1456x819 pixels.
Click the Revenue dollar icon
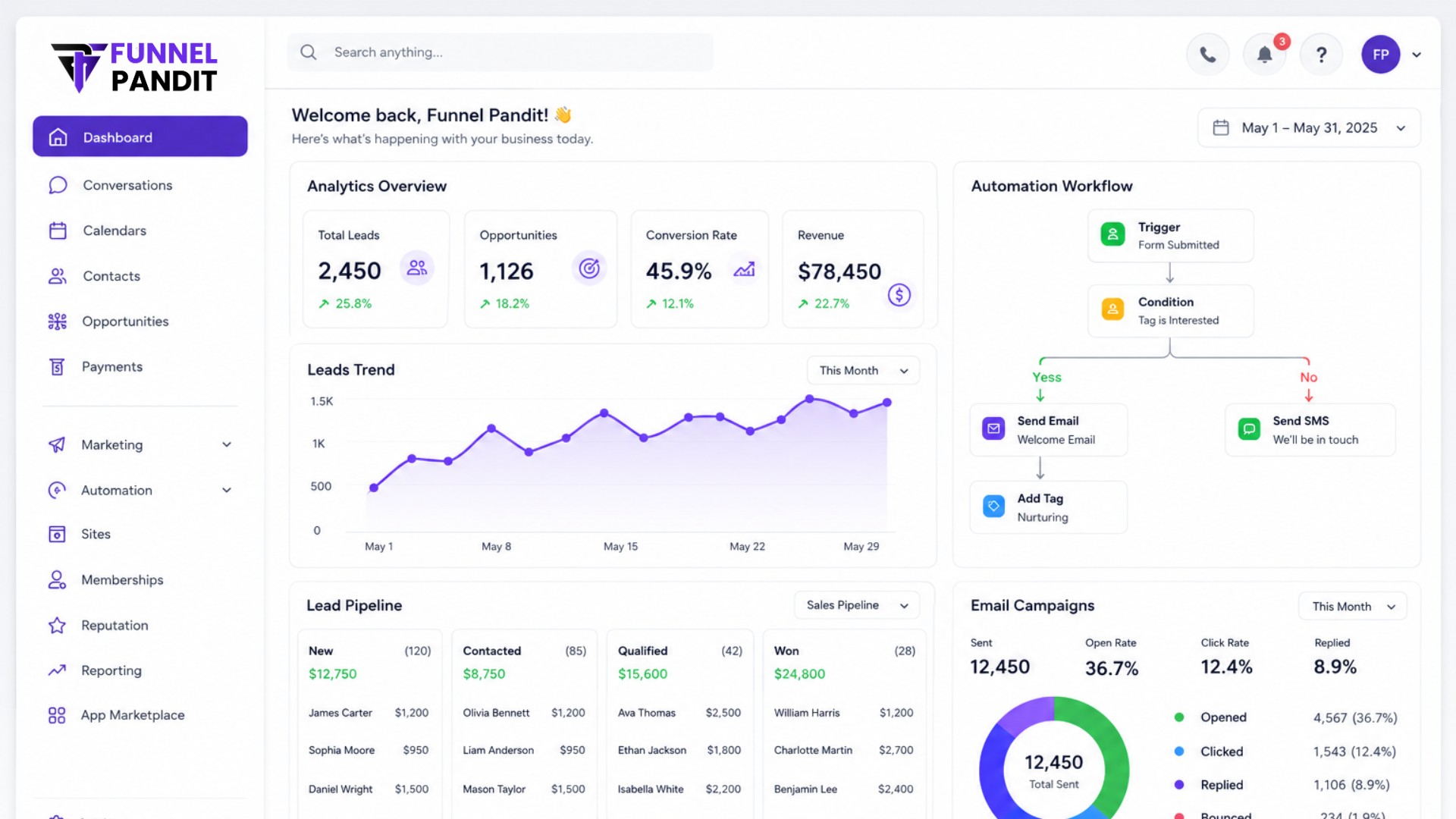[899, 295]
